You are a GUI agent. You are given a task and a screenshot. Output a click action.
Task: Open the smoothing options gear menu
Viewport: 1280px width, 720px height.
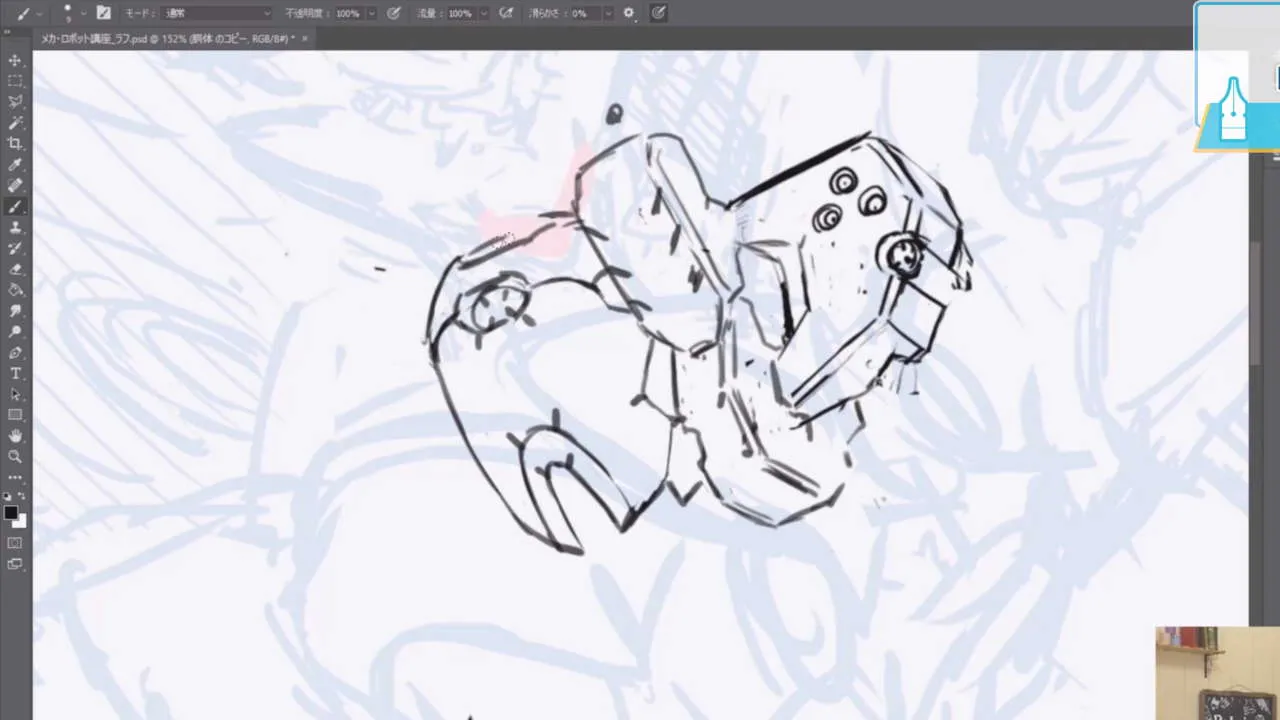pos(628,13)
